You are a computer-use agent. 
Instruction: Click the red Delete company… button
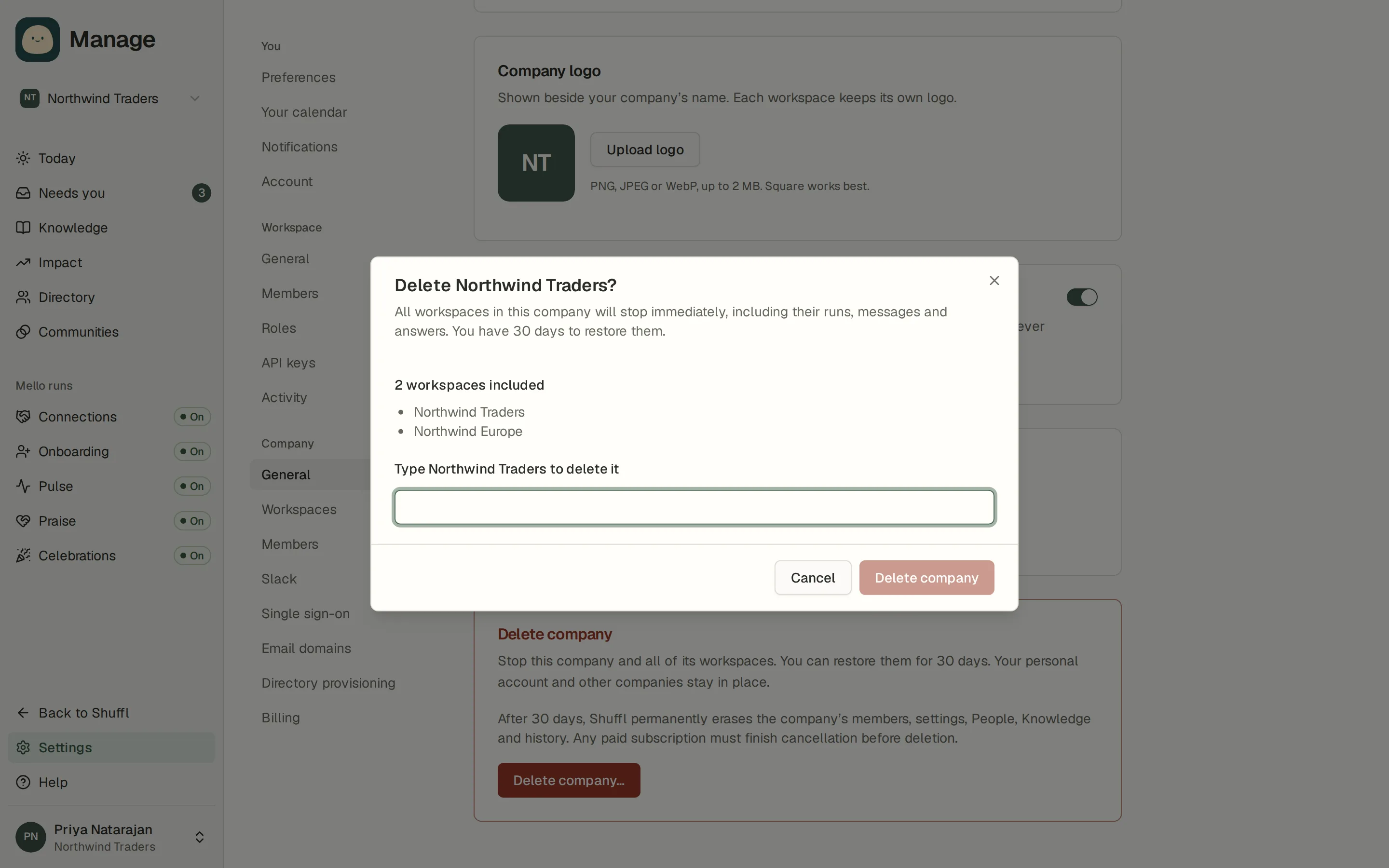568,780
